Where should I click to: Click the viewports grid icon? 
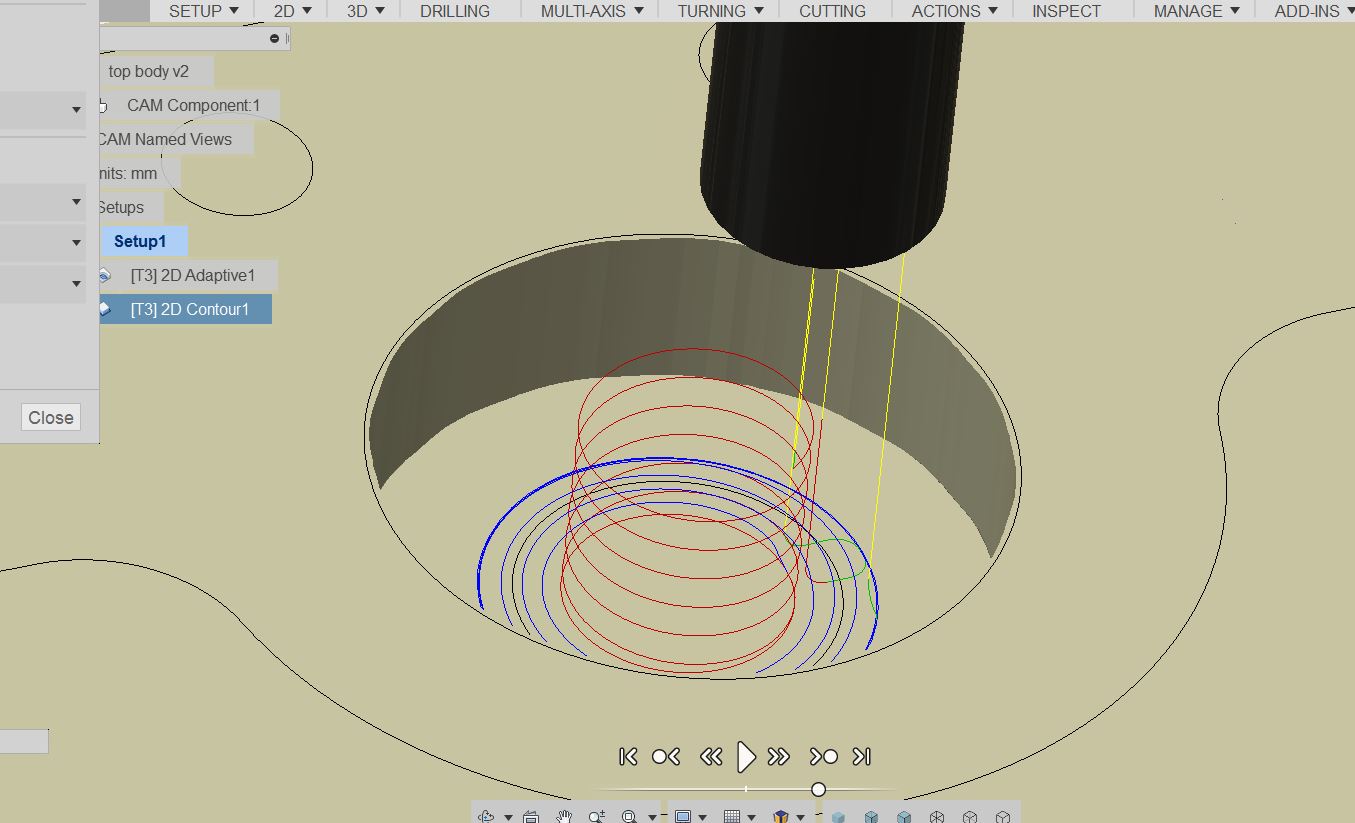[x=733, y=814]
